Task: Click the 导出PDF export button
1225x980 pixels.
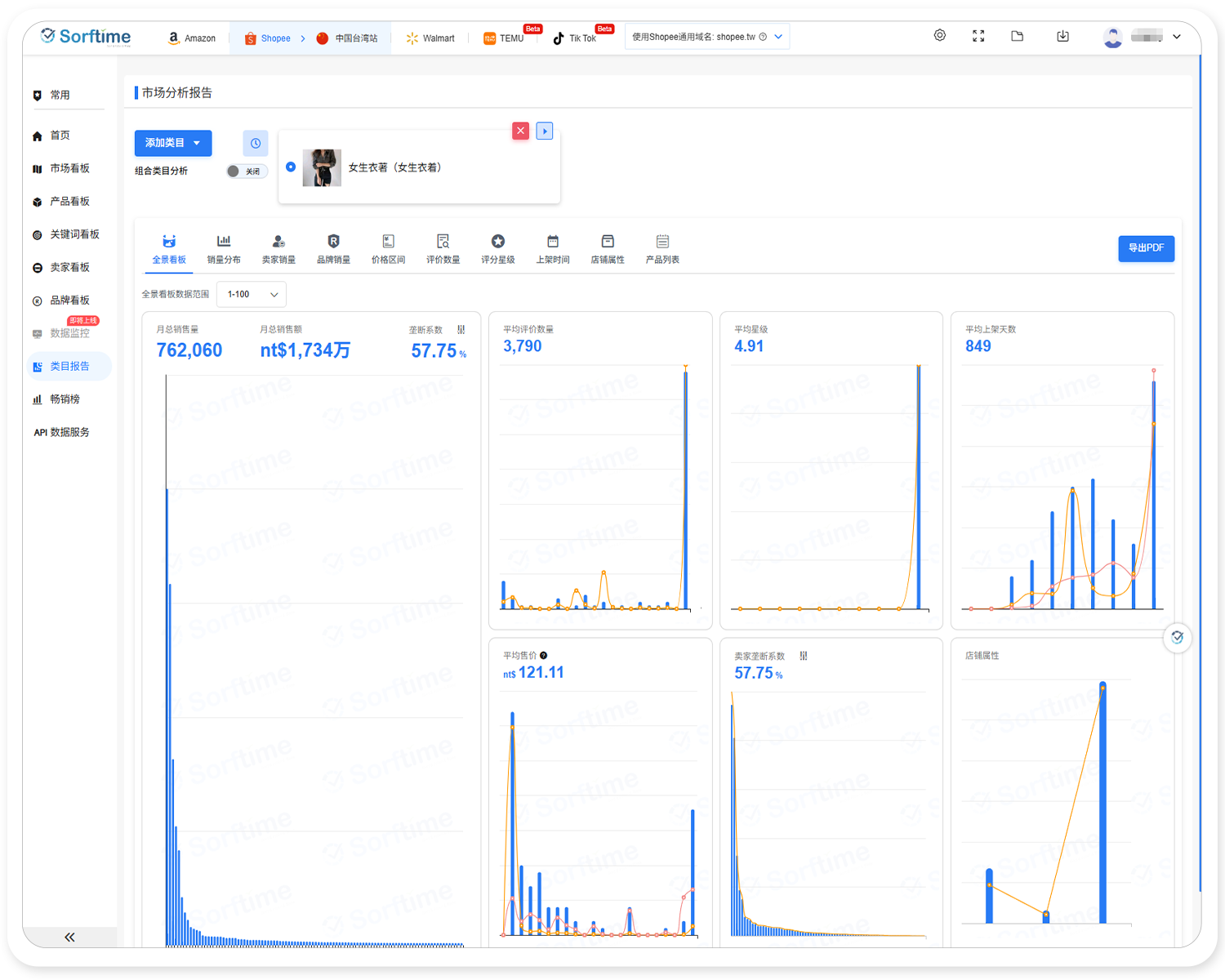Action: (1146, 248)
